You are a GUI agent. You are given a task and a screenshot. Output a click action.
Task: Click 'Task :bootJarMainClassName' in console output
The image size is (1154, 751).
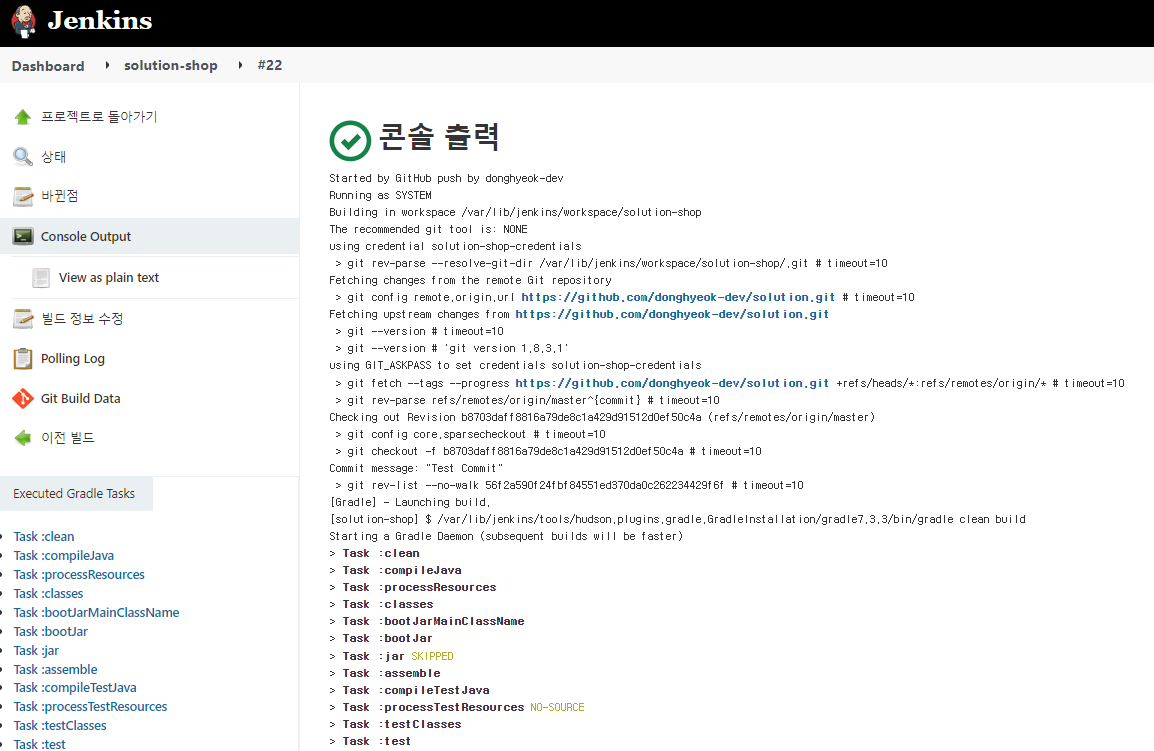pyautogui.click(x=433, y=621)
